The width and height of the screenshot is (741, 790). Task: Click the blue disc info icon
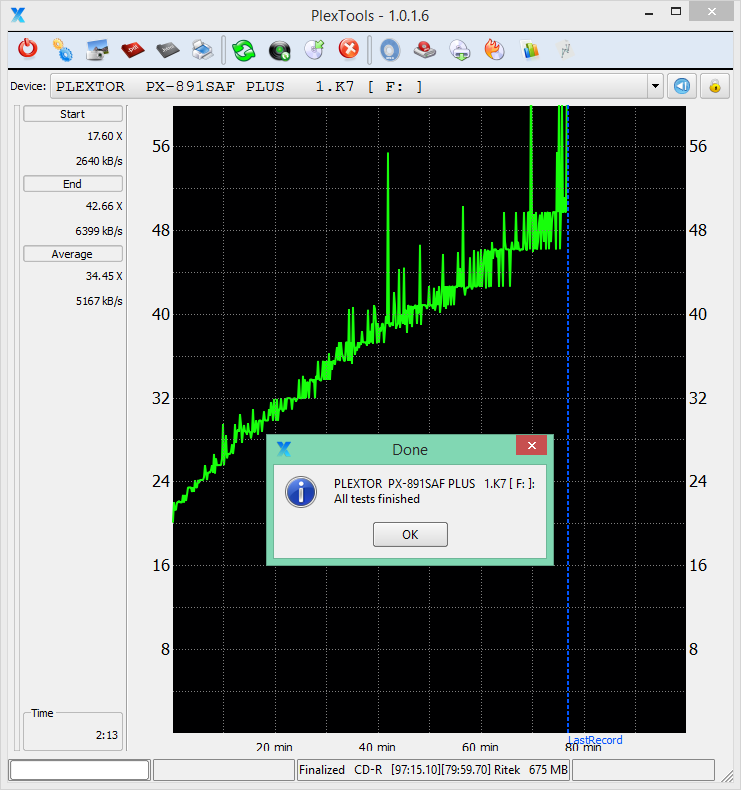coord(389,50)
